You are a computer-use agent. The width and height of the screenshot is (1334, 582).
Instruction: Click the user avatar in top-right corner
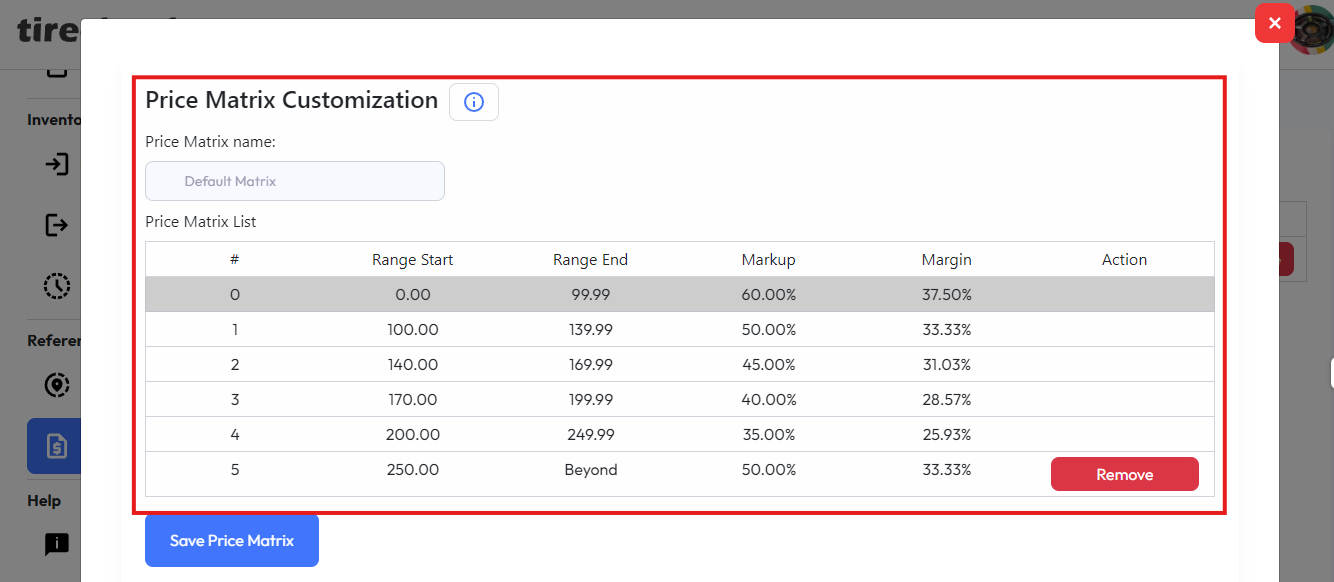click(1314, 30)
